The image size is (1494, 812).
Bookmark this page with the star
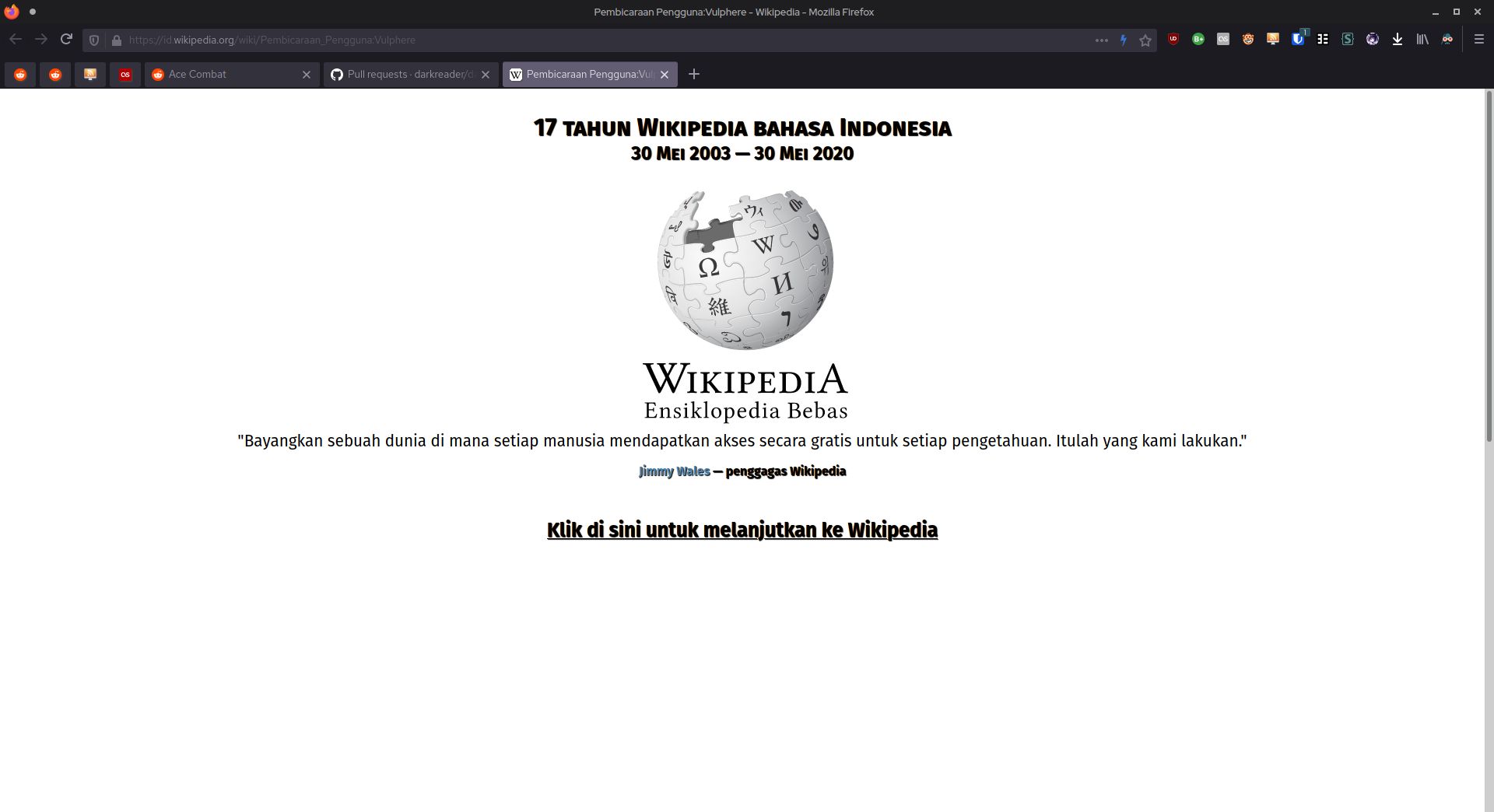coord(1145,40)
